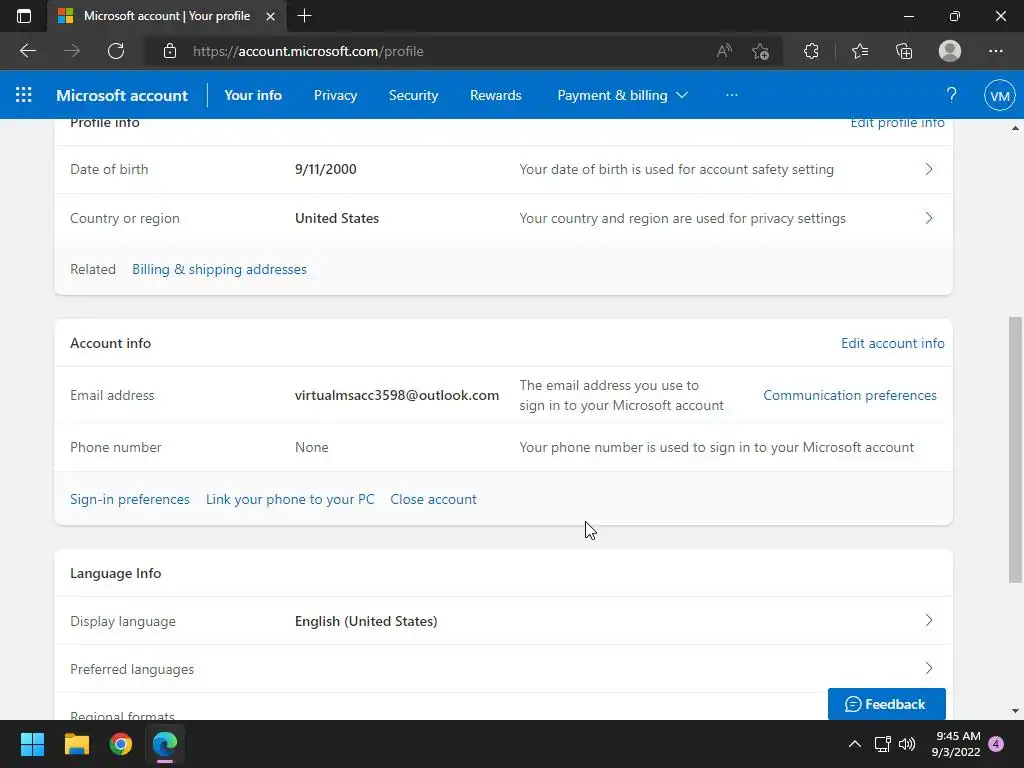
Task: Open Billing & shipping addresses link
Action: tap(219, 269)
